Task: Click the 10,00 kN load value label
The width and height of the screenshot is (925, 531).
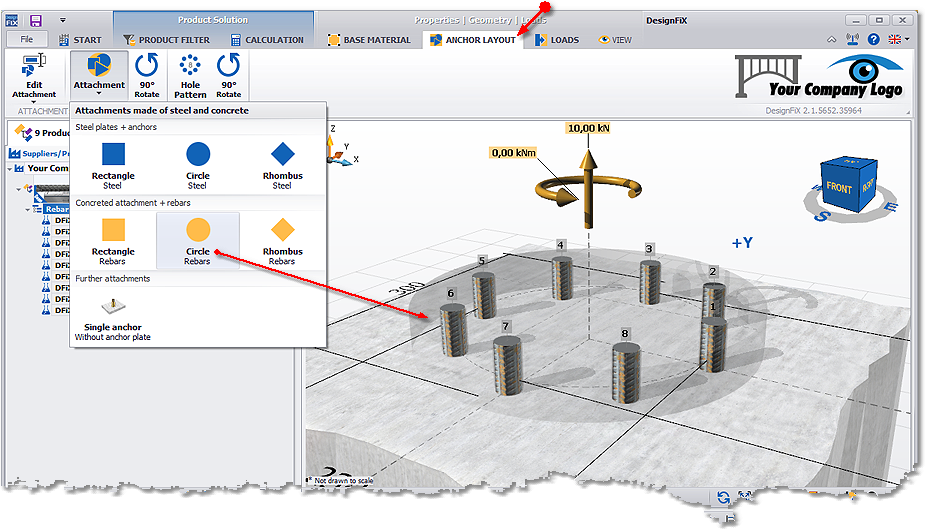Action: point(588,128)
